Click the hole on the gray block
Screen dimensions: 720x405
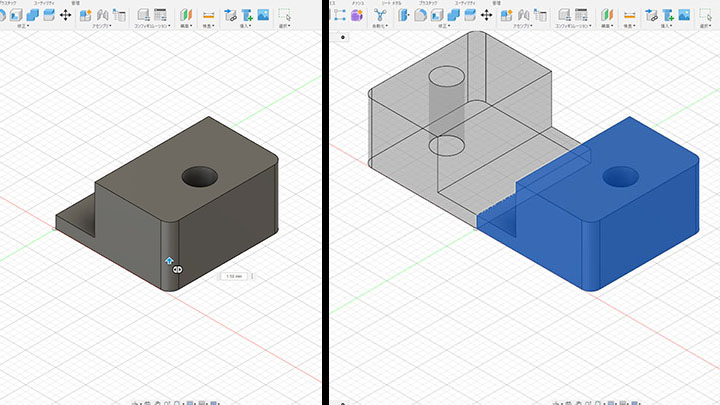click(x=200, y=177)
